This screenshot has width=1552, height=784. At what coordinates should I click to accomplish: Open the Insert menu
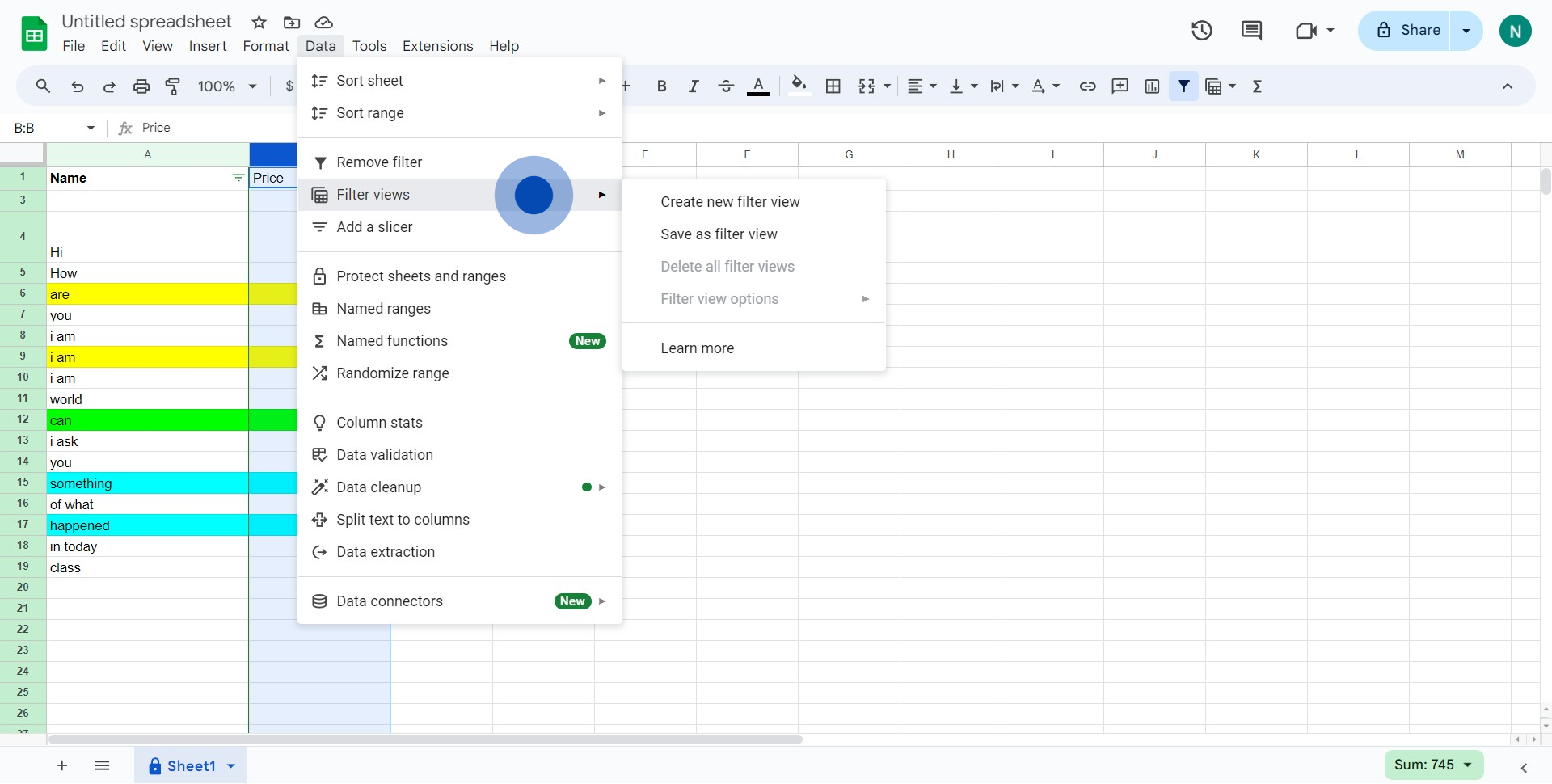coord(208,46)
